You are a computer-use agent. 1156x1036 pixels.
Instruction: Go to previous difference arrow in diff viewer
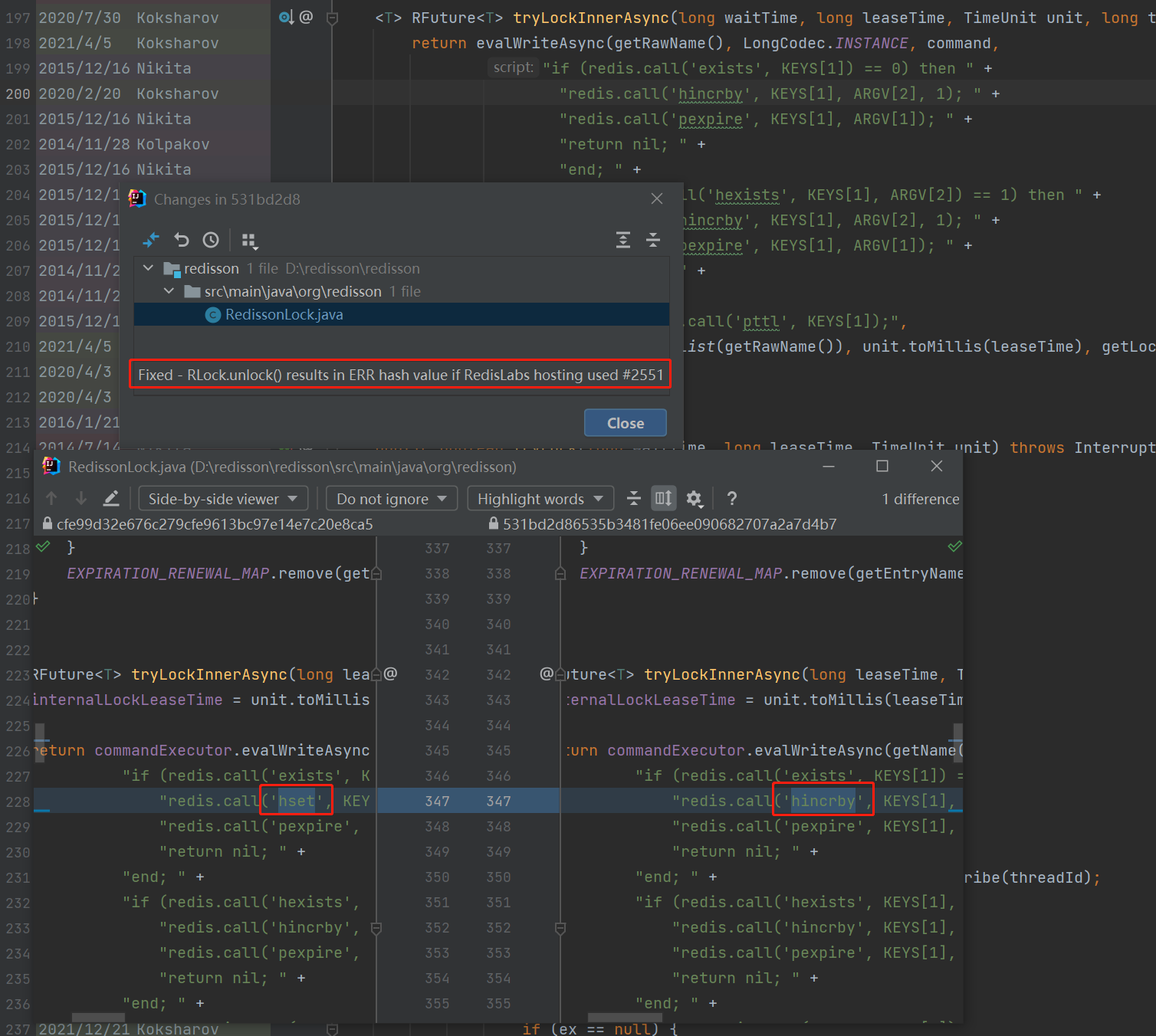tap(51, 499)
